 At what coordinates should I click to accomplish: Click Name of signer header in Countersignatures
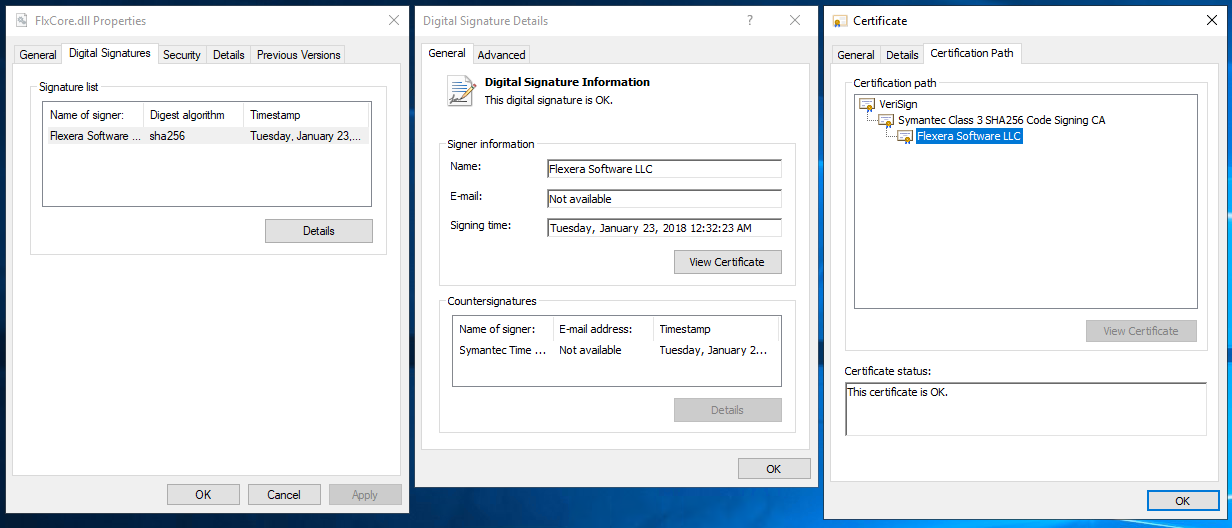(x=503, y=329)
